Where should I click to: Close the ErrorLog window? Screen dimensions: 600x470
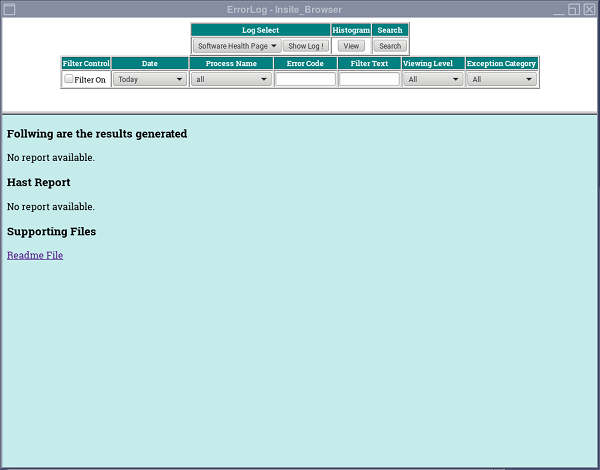pyautogui.click(x=589, y=8)
